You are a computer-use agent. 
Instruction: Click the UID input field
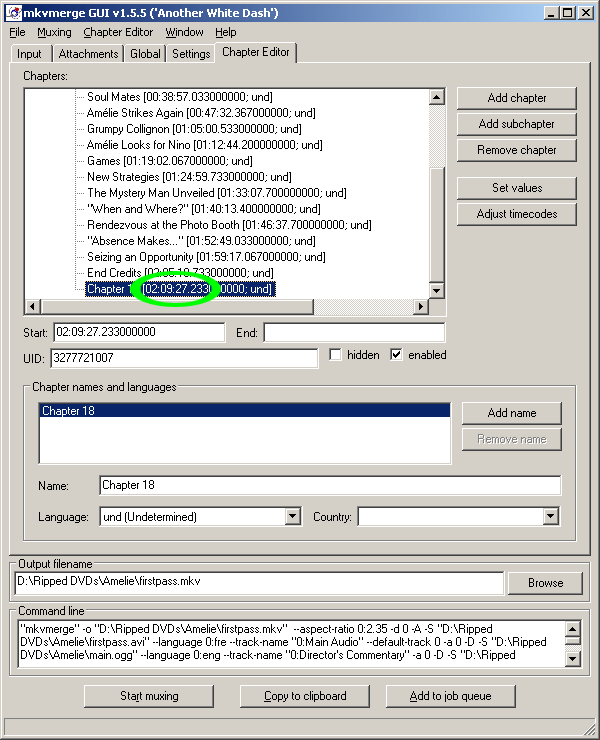click(184, 358)
